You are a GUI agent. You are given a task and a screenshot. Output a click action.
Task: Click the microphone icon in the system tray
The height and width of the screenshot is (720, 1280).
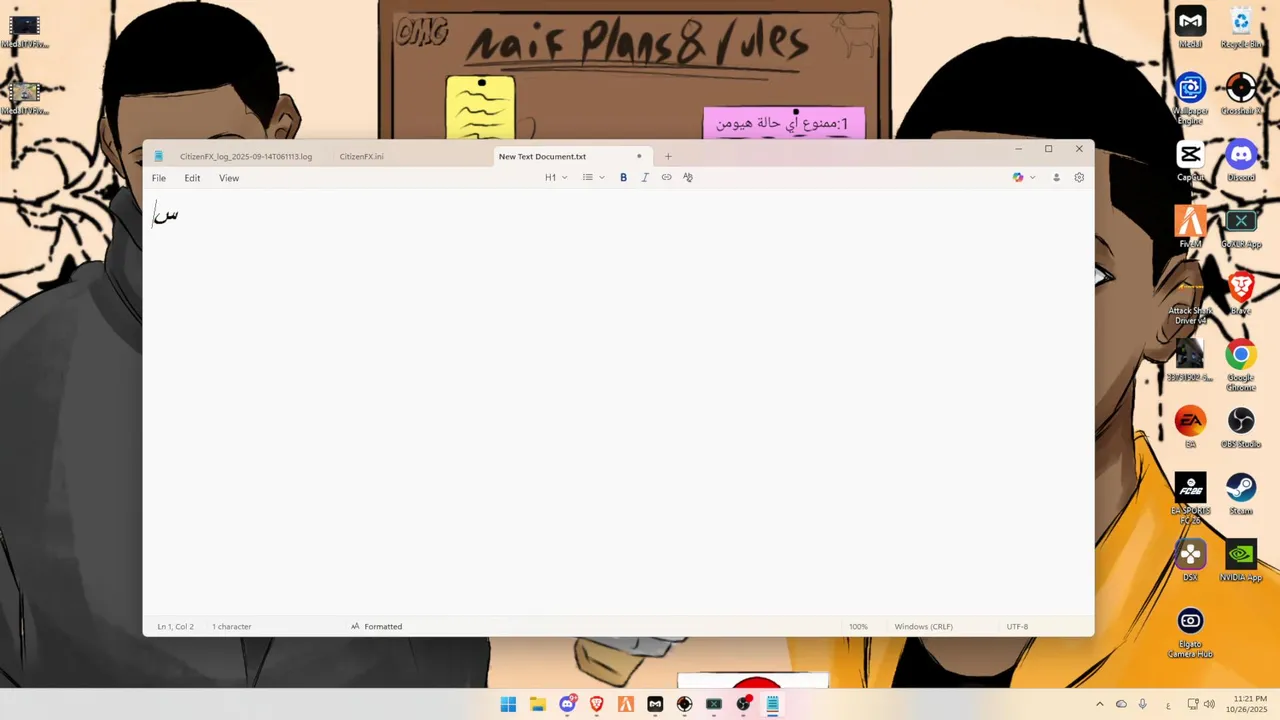(x=1143, y=704)
